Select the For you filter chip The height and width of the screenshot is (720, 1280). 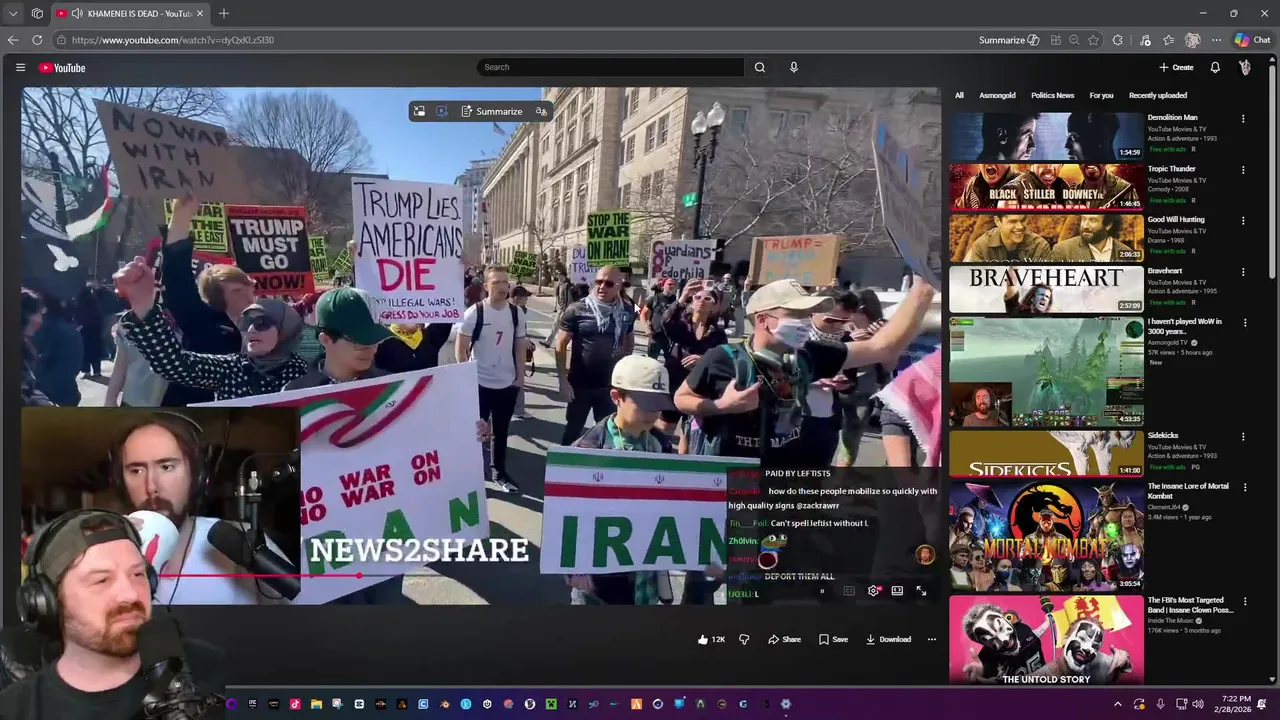[x=1101, y=95]
